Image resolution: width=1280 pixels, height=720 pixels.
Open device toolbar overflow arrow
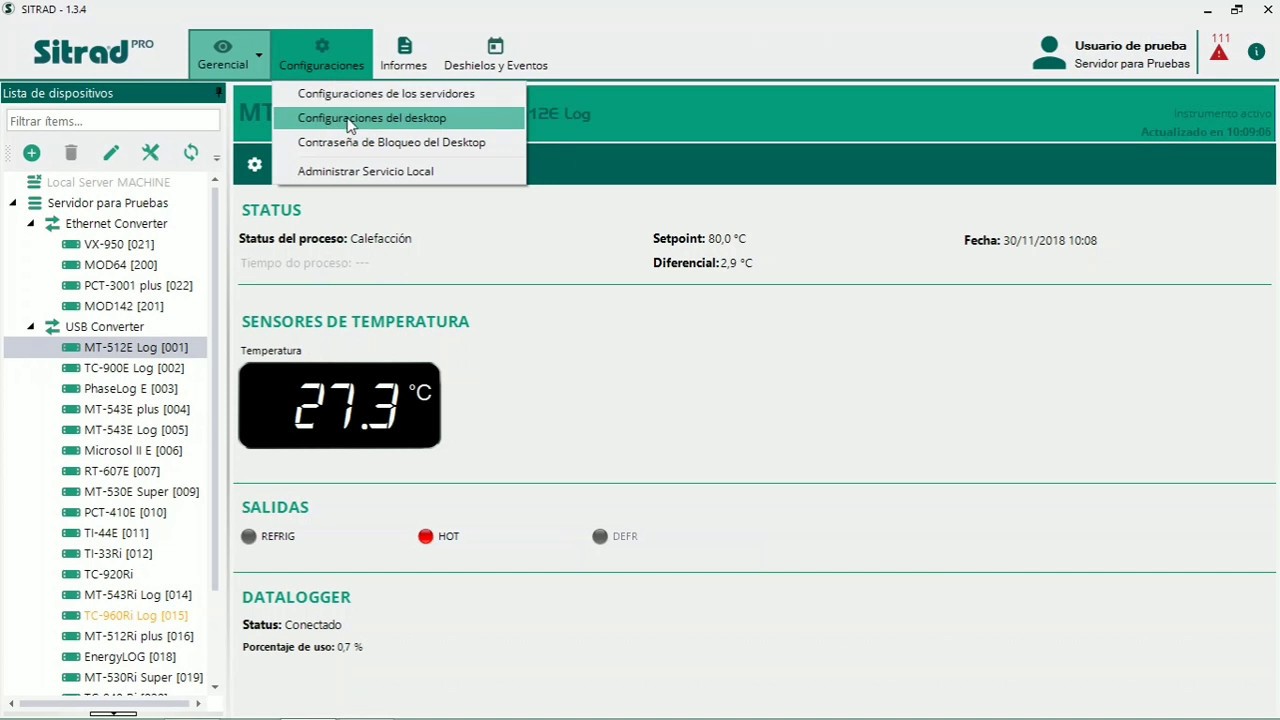click(x=216, y=158)
